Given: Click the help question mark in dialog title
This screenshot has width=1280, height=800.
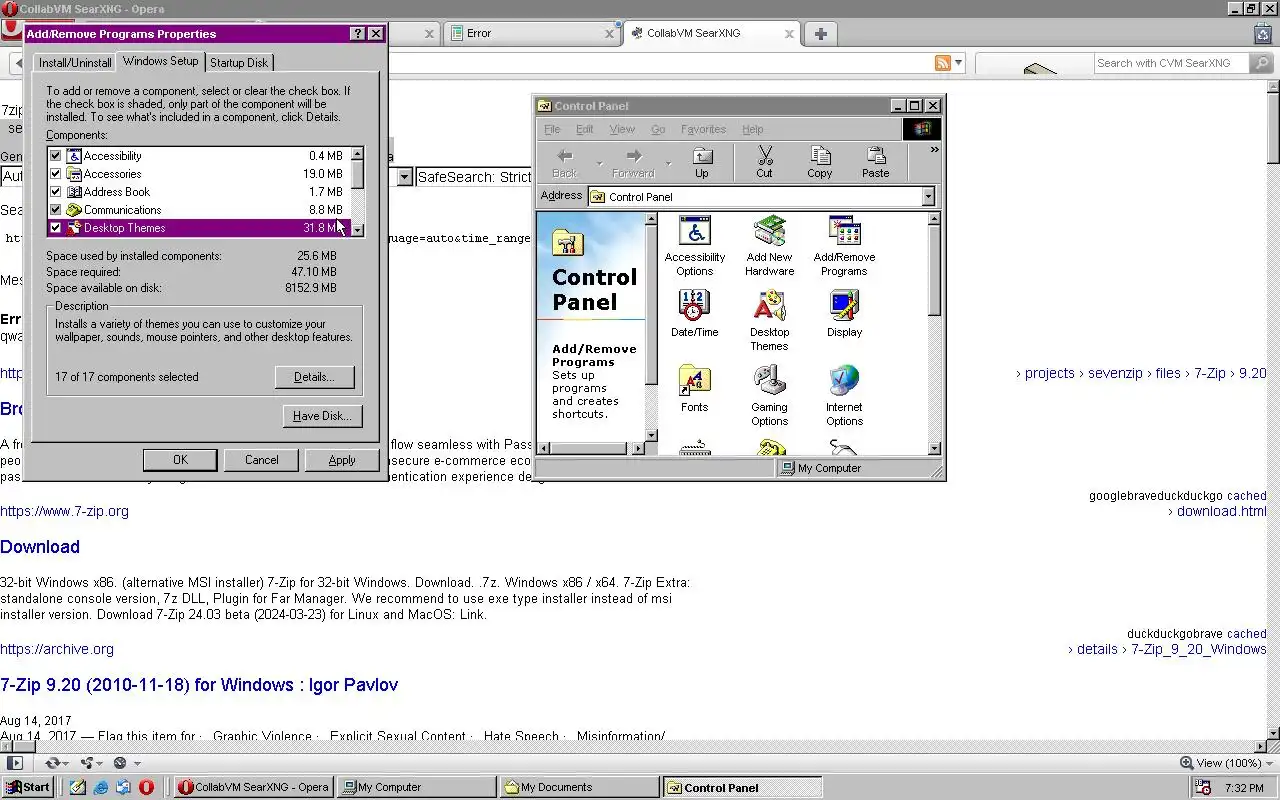Looking at the screenshot, I should tap(358, 34).
